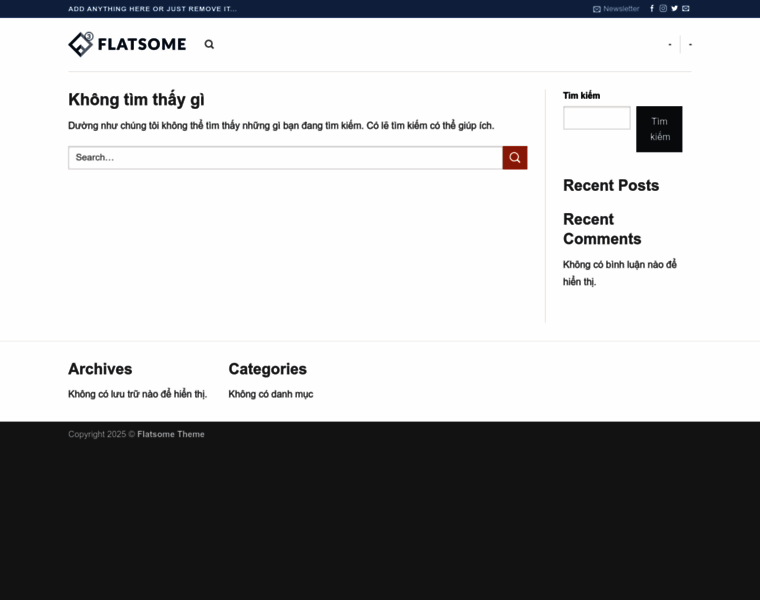
Task: Click the "Add anything here" top bar text
Action: tap(152, 8)
